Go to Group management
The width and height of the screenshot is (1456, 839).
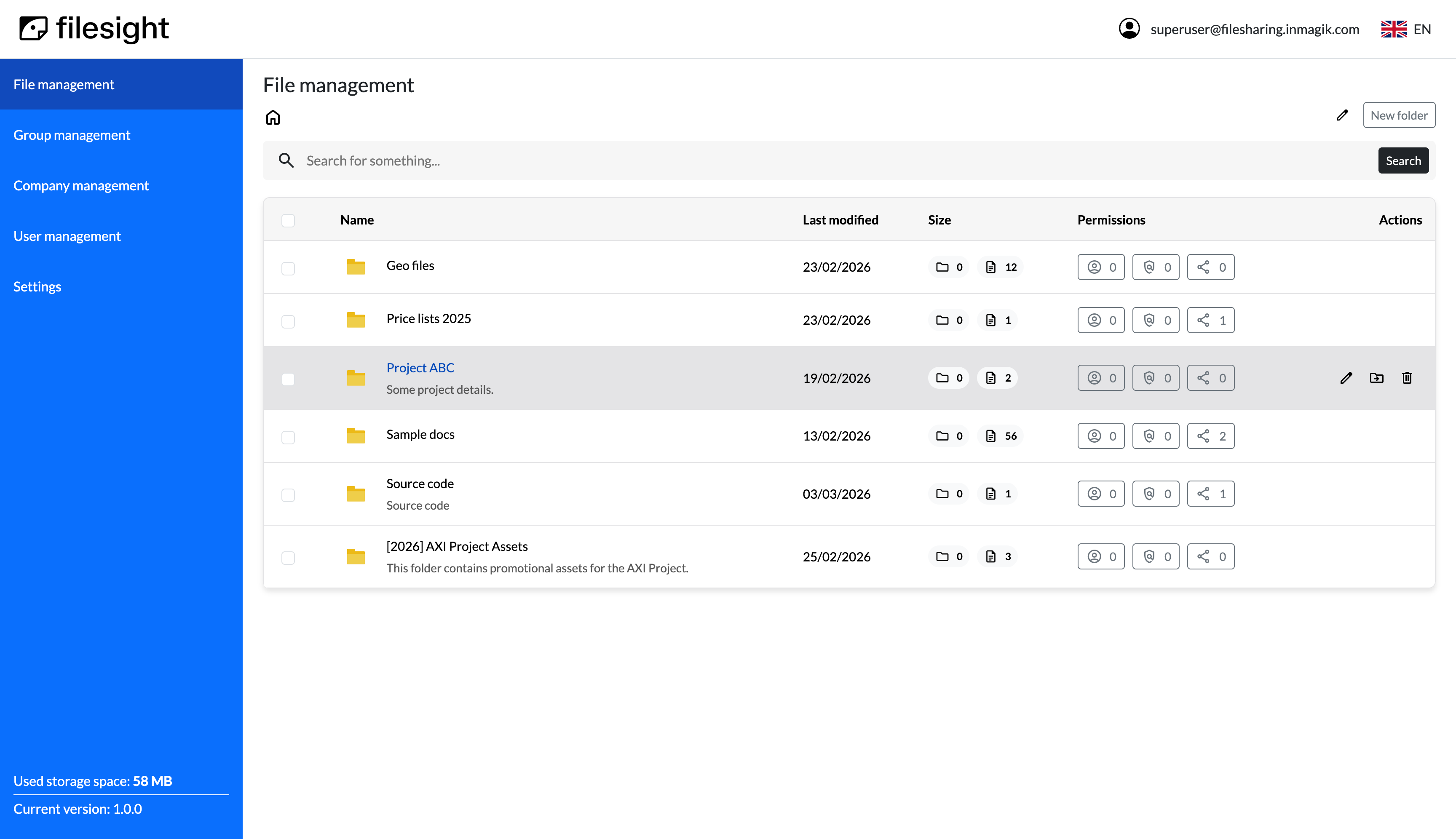tap(72, 135)
